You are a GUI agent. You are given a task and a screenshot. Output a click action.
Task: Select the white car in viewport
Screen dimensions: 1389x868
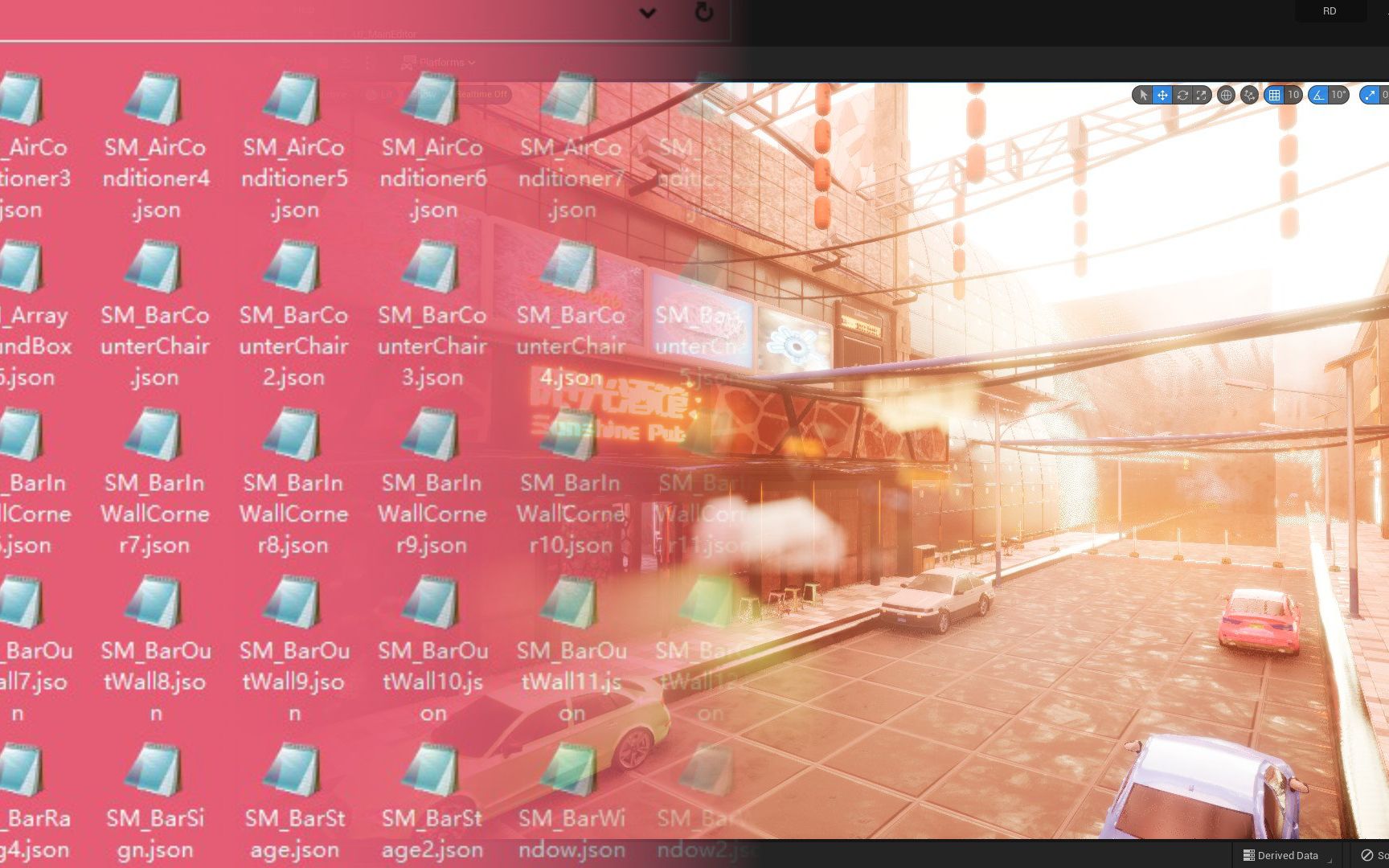tap(936, 599)
